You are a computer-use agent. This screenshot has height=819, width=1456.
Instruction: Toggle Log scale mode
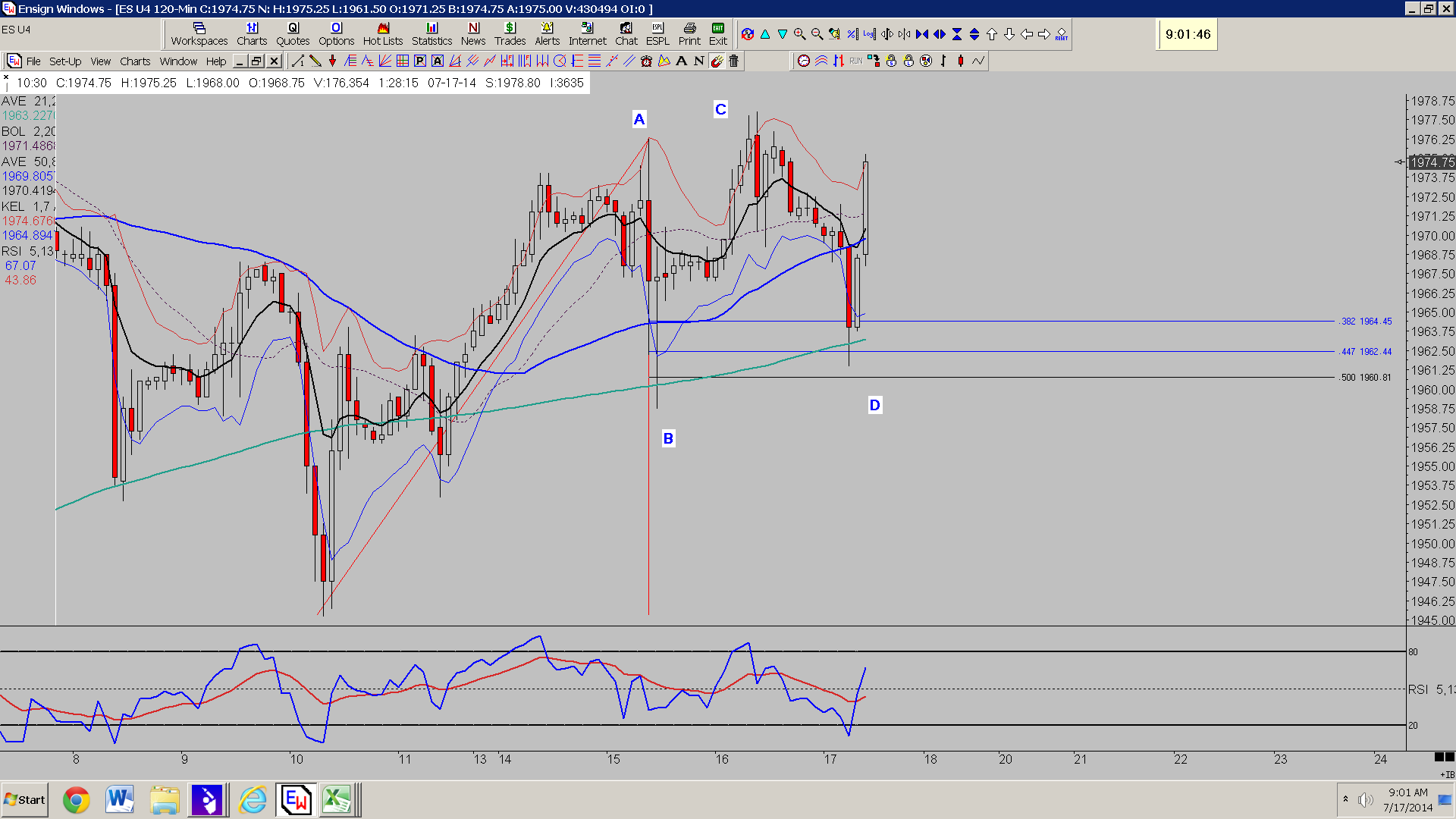870,34
